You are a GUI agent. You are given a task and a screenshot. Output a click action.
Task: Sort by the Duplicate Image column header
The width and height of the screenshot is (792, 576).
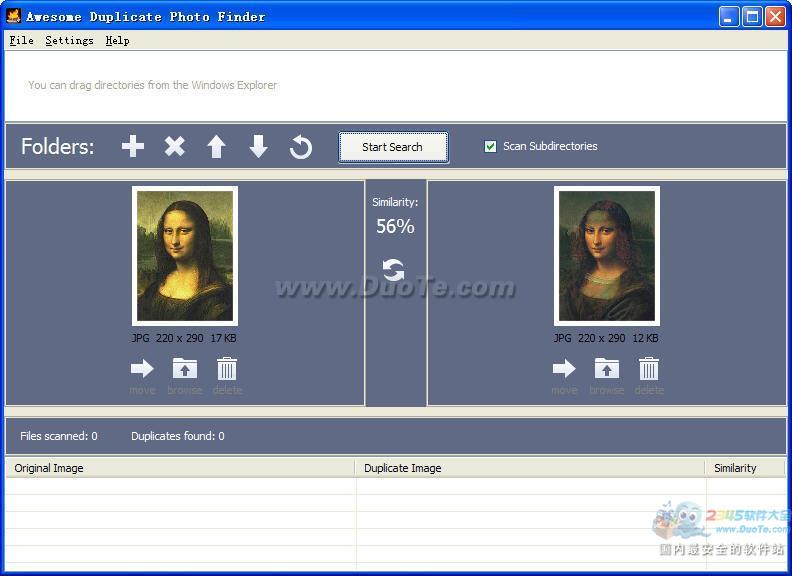(x=530, y=468)
